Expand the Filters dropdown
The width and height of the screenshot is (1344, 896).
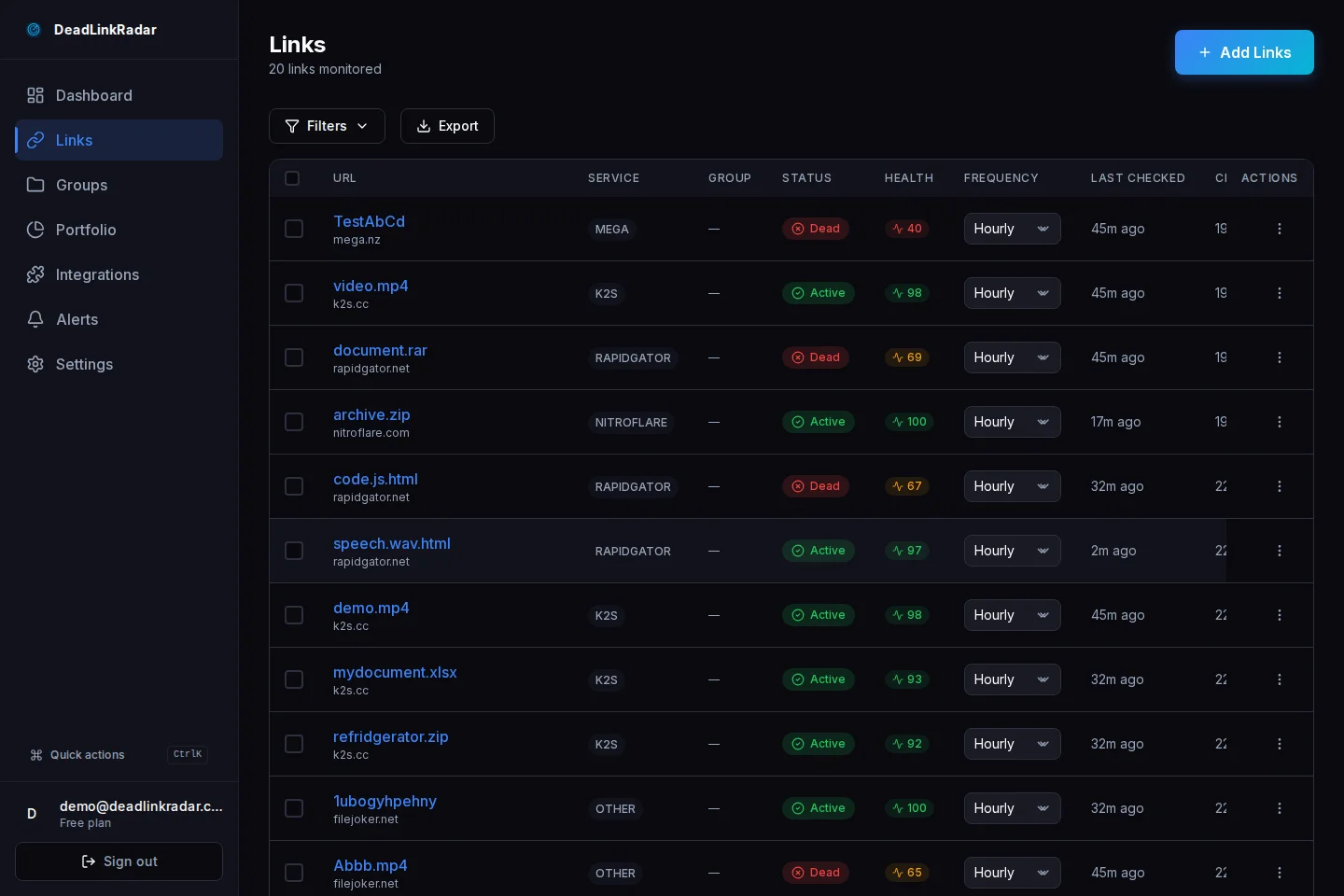tap(327, 126)
